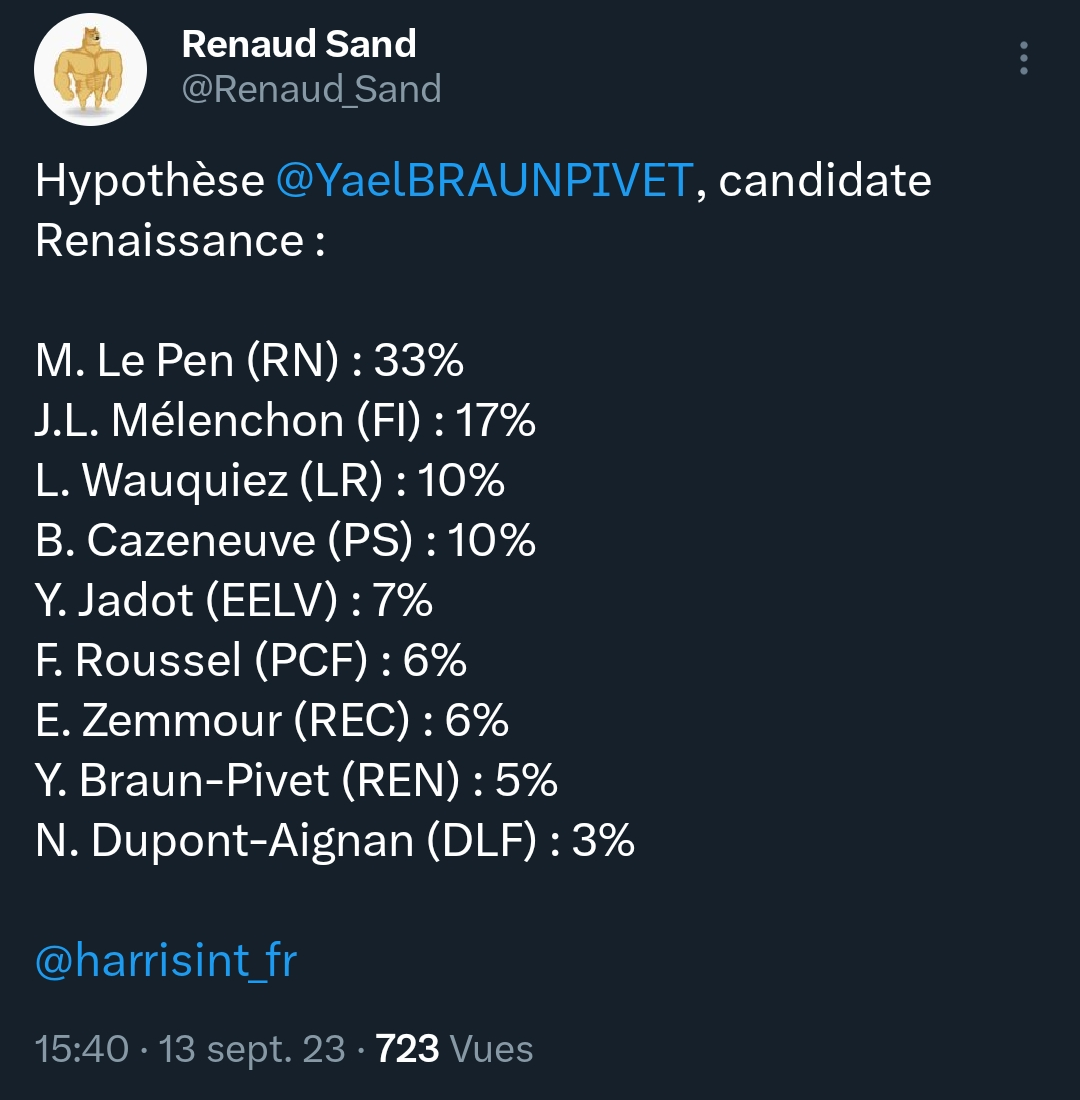Open Renaud Sand's muscular doge avatar
1080x1100 pixels.
(x=91, y=69)
